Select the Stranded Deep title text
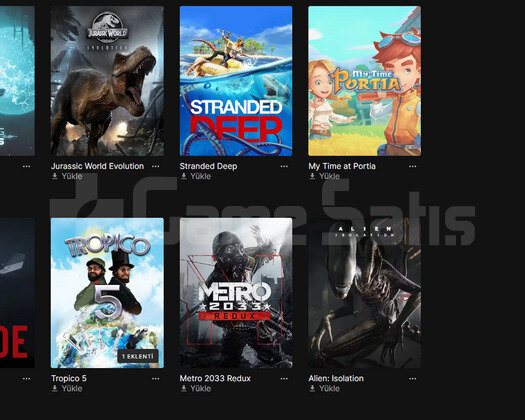Image resolution: width=525 pixels, height=420 pixels. (208, 166)
